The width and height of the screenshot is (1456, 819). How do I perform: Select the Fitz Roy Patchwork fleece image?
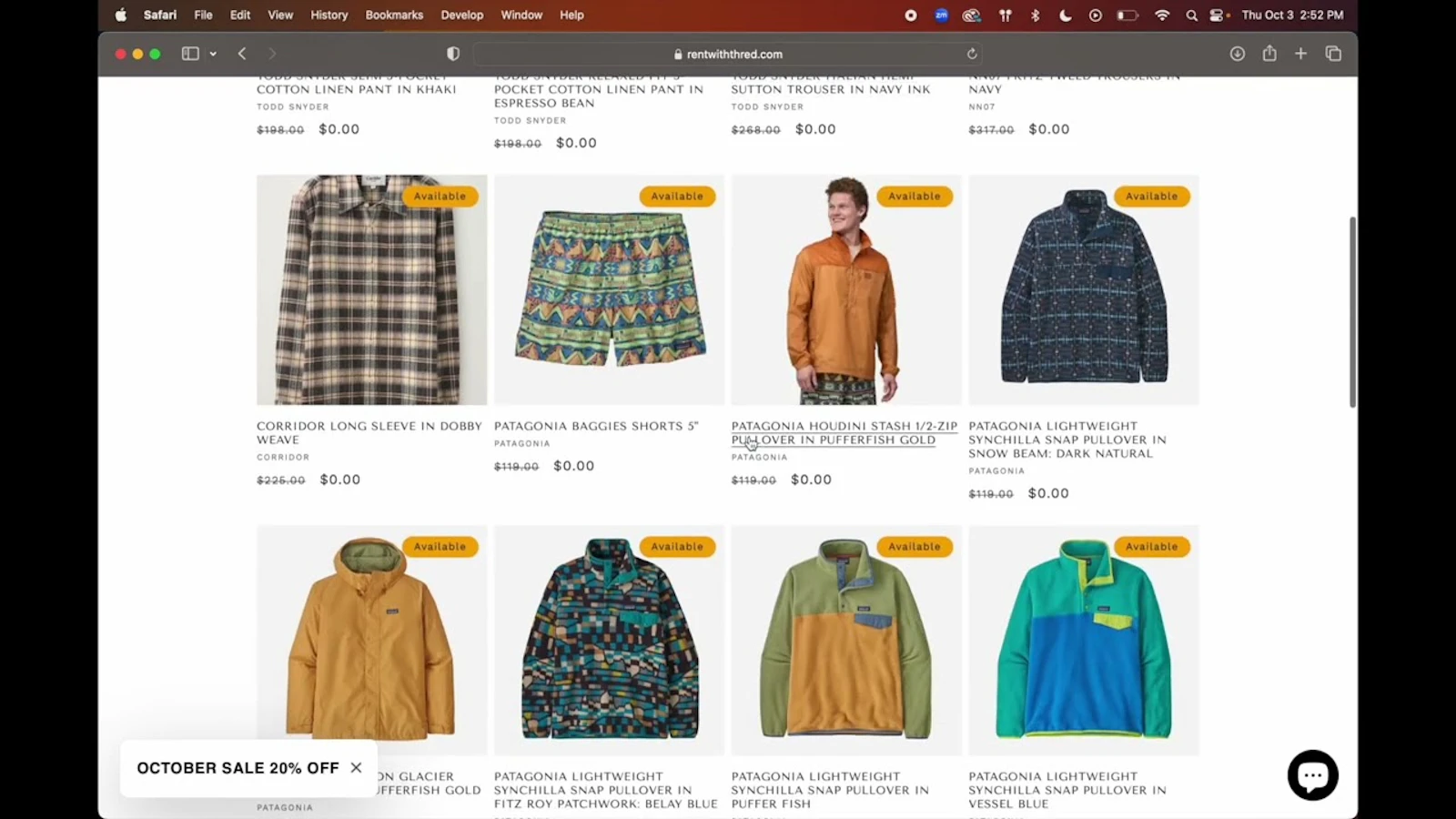pos(609,640)
